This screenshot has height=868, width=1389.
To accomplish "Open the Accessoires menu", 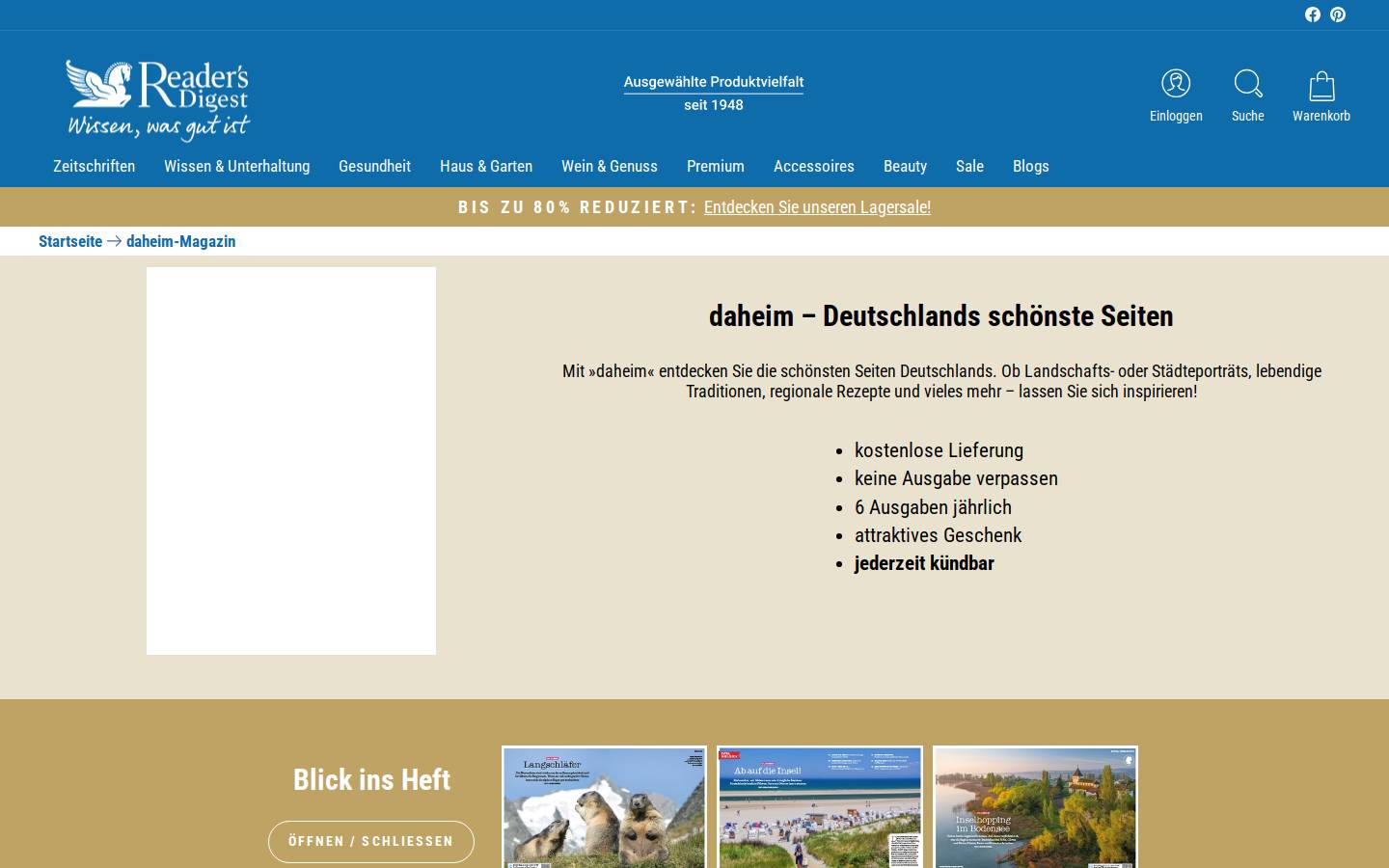I will click(x=814, y=166).
